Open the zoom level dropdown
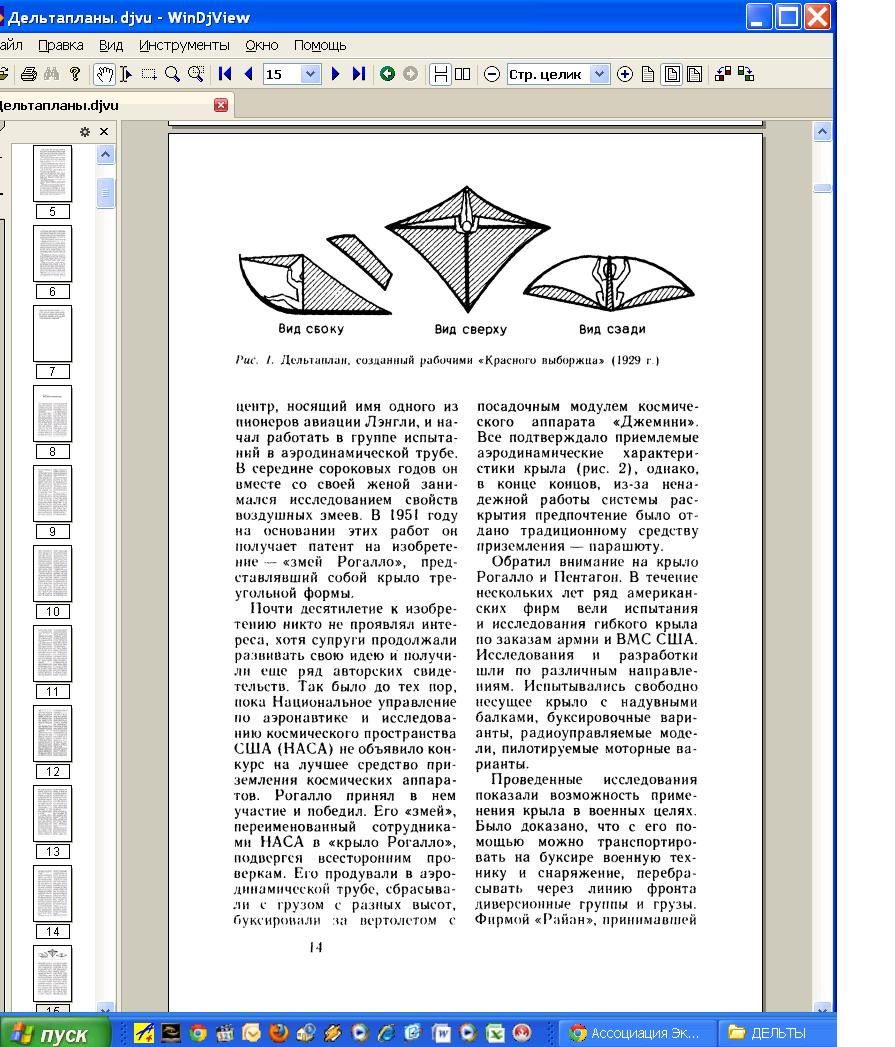Screen dimensions: 895x1047 (x=600, y=74)
